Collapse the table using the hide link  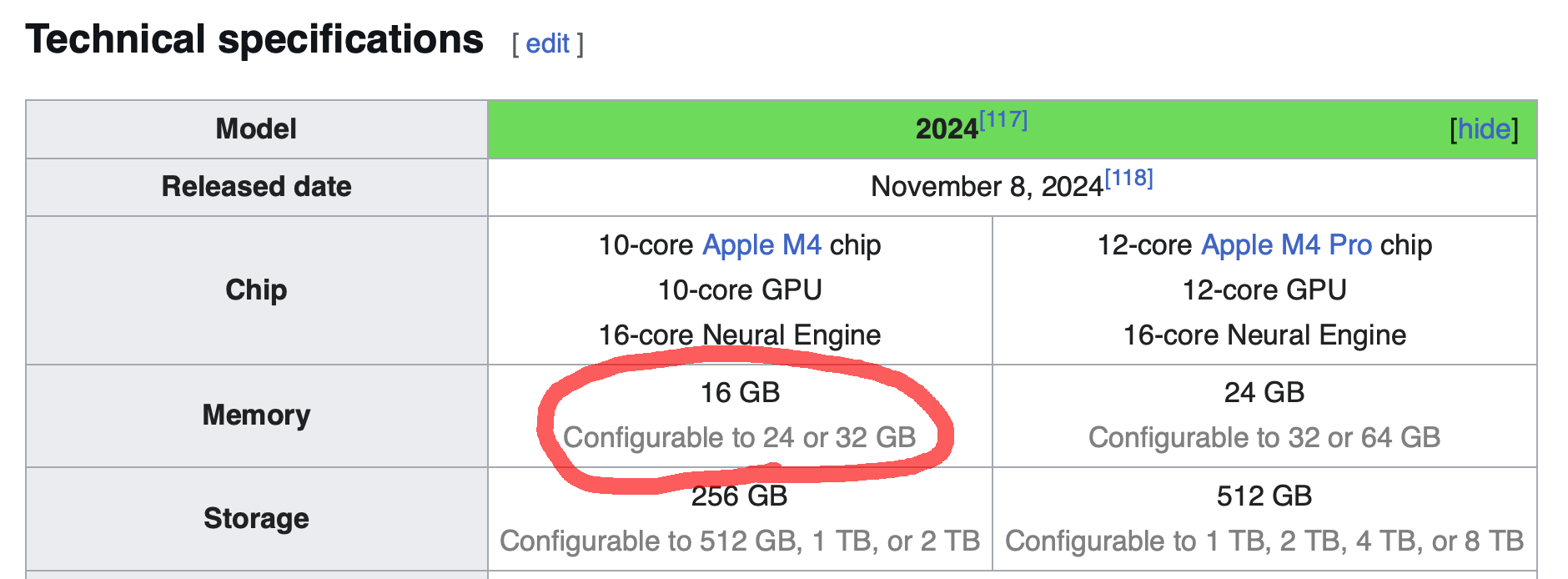[x=1484, y=129]
